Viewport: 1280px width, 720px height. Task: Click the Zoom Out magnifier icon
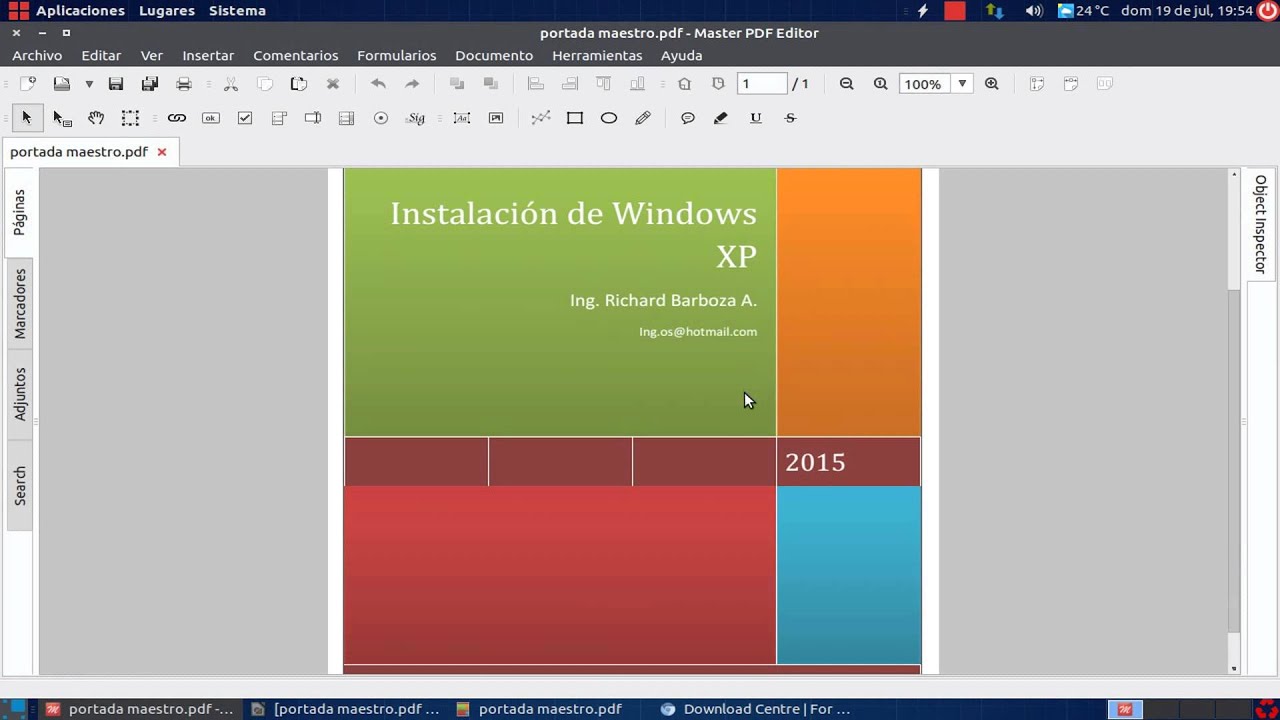(847, 84)
